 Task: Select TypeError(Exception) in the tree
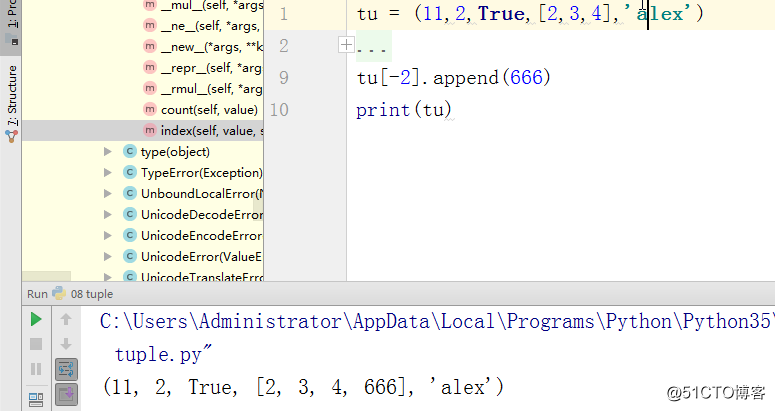tap(202, 172)
